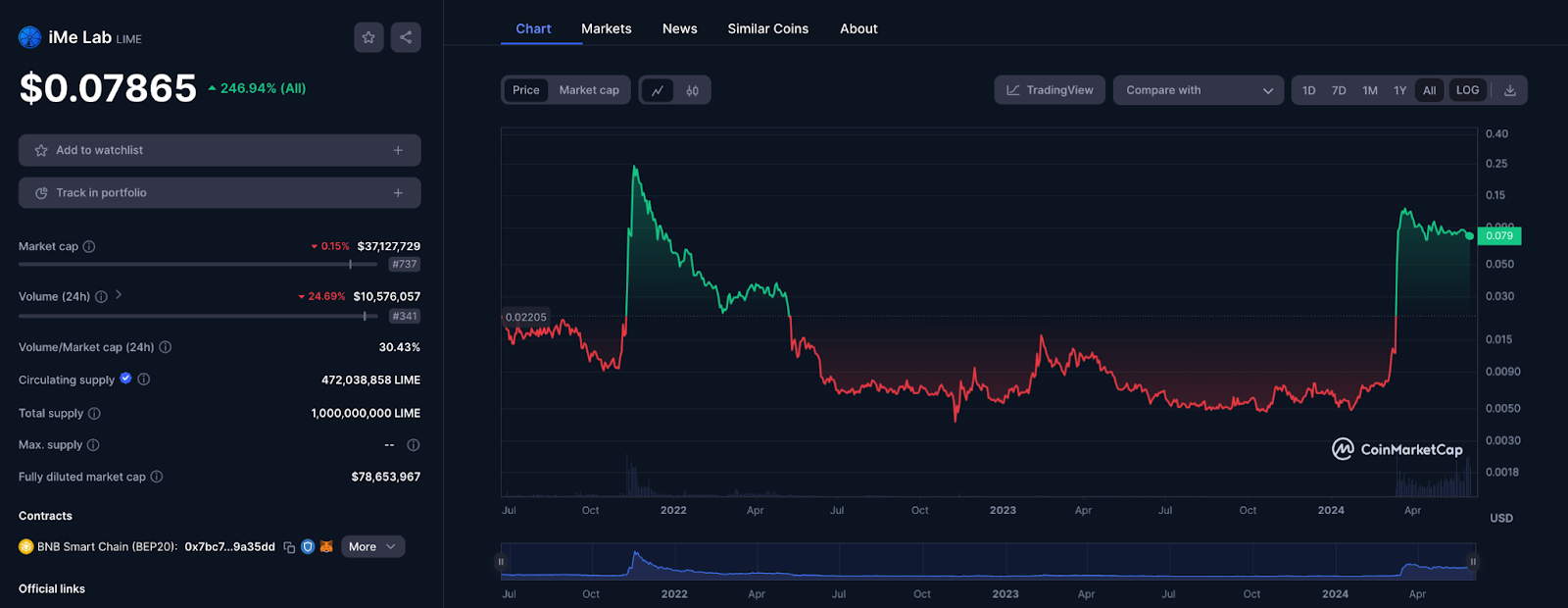
Task: Click info icon next to Max. supply value
Action: pos(414,445)
